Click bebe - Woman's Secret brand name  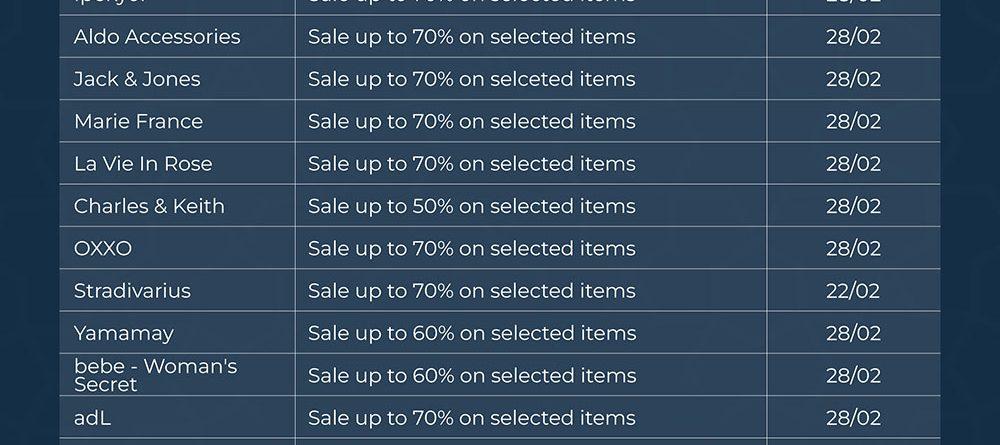(x=155, y=375)
